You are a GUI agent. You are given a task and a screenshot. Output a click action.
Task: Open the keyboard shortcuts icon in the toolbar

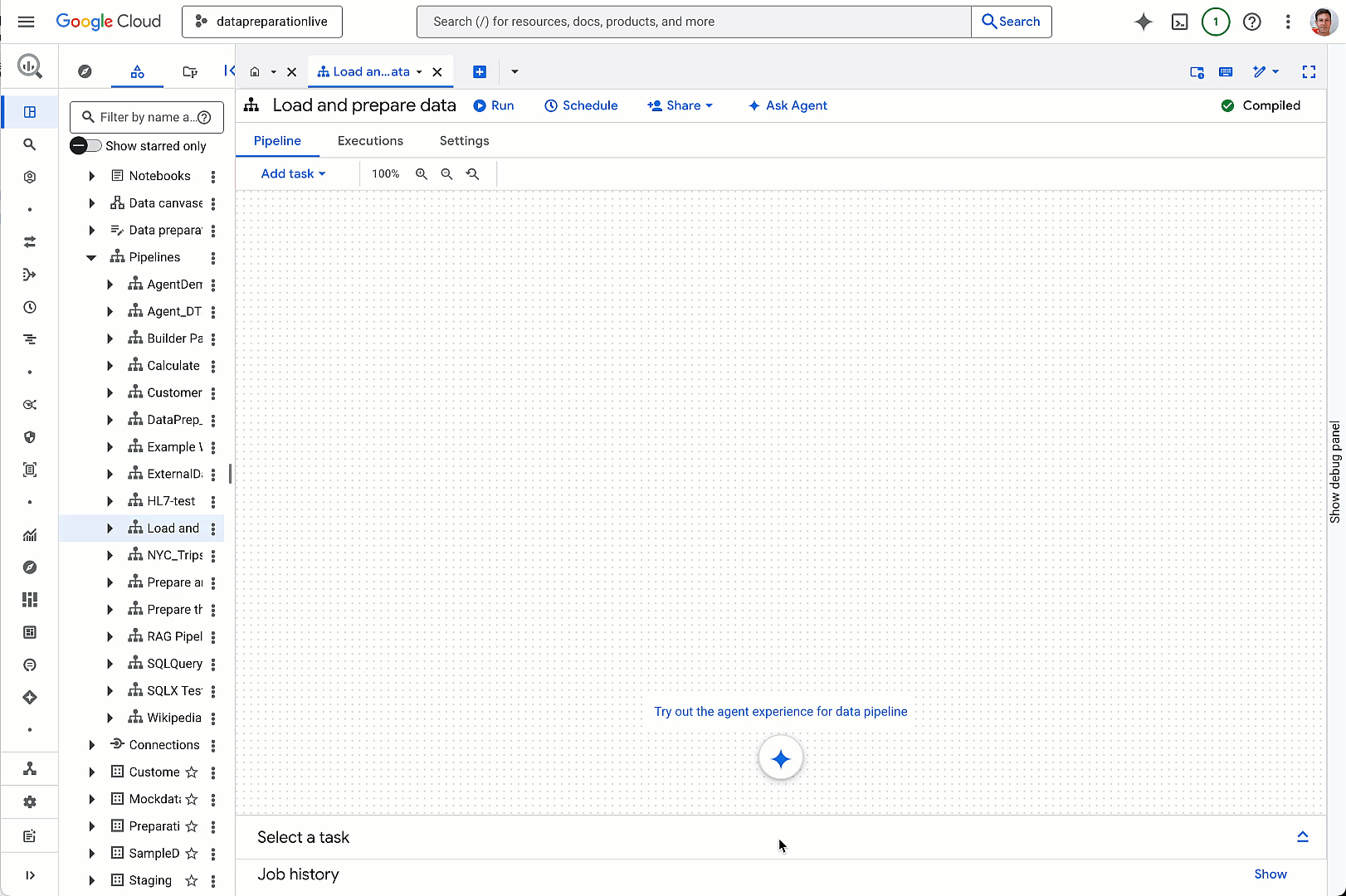click(1226, 72)
